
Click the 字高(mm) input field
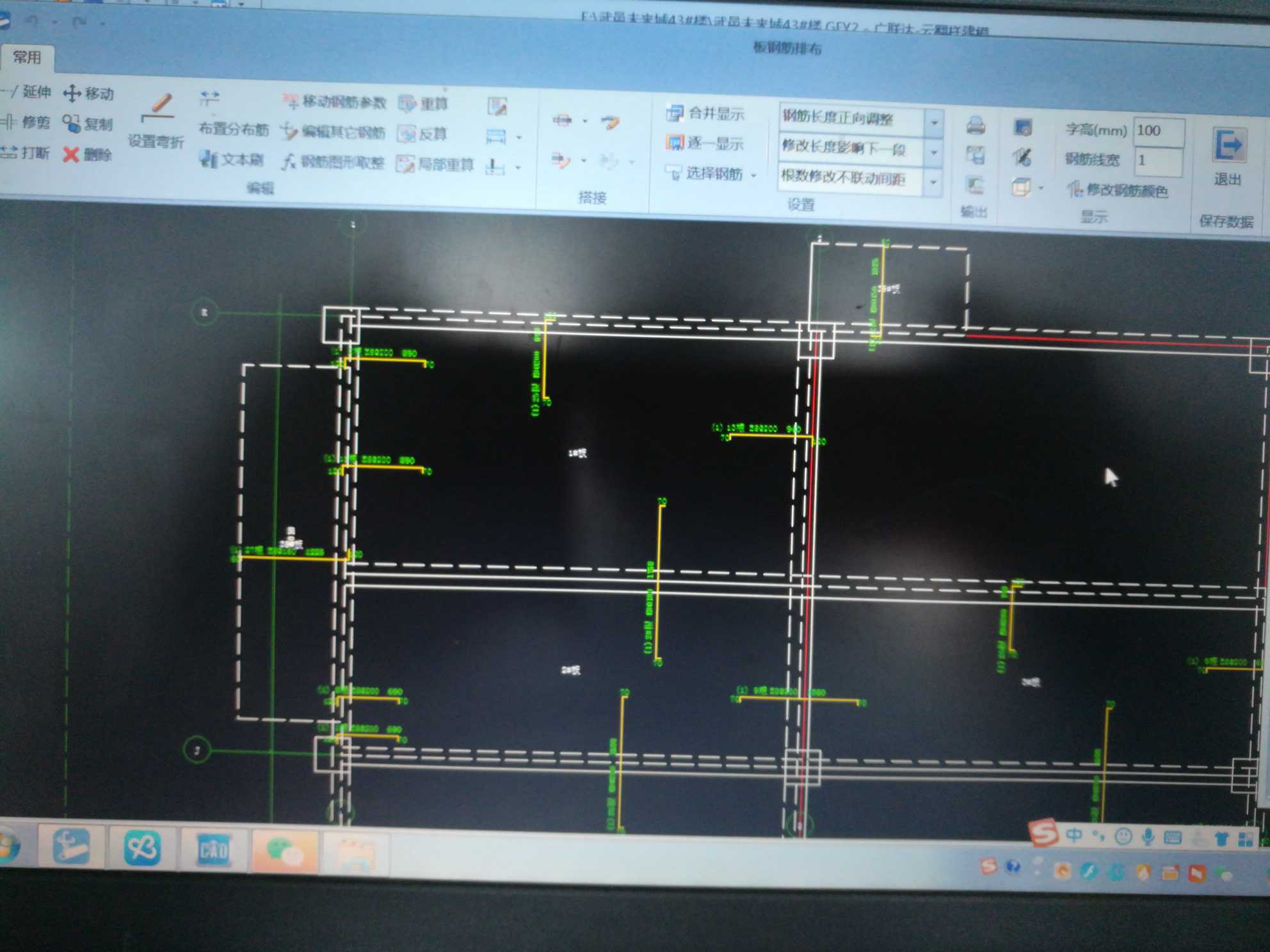[1159, 131]
